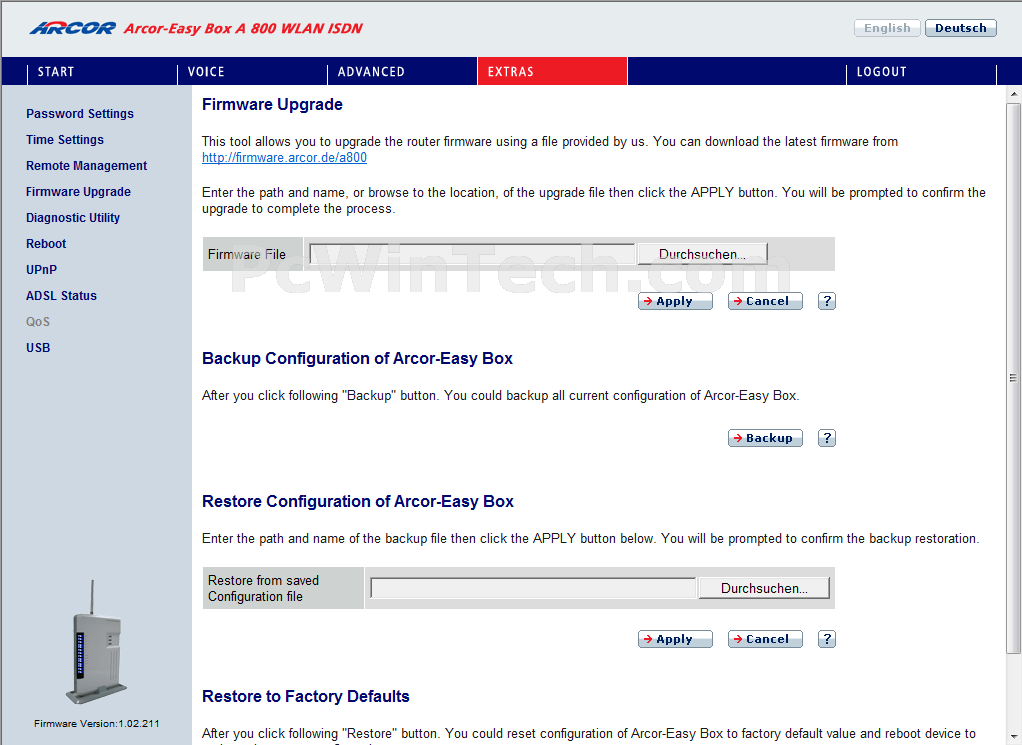Screen dimensions: 1022x745
Task: Browse for saved configuration file with Durchsuchen
Action: tap(764, 588)
